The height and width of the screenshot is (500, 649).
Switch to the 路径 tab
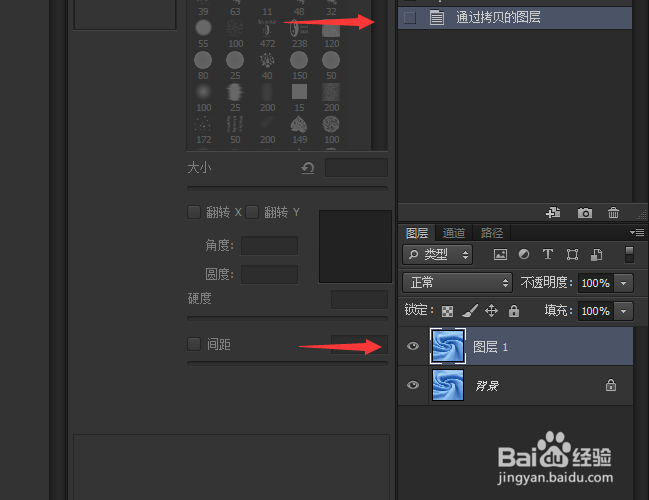pyautogui.click(x=492, y=233)
